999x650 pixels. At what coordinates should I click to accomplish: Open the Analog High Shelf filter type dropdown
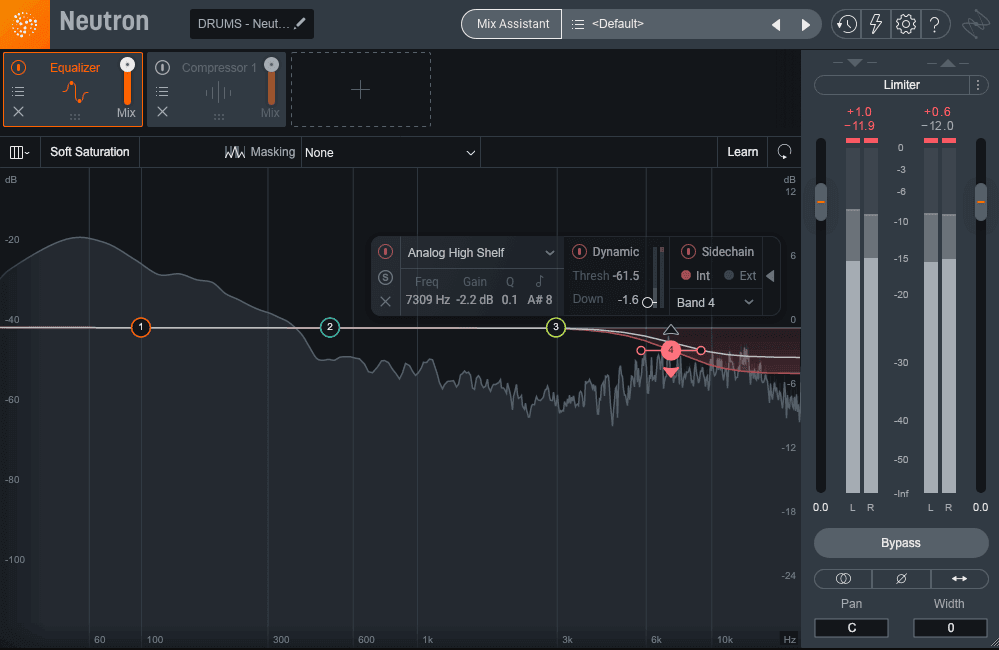pyautogui.click(x=481, y=252)
